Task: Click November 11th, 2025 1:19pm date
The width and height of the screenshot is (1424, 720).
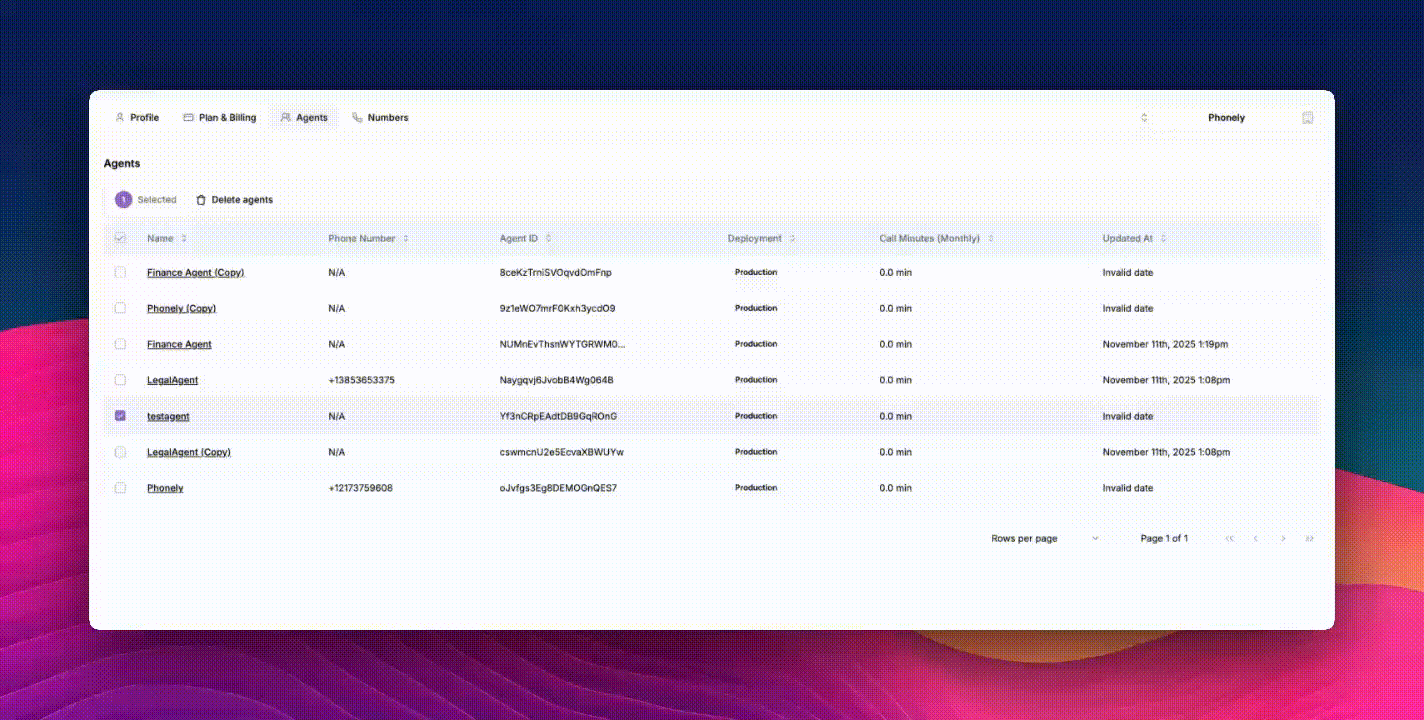Action: [x=1165, y=344]
